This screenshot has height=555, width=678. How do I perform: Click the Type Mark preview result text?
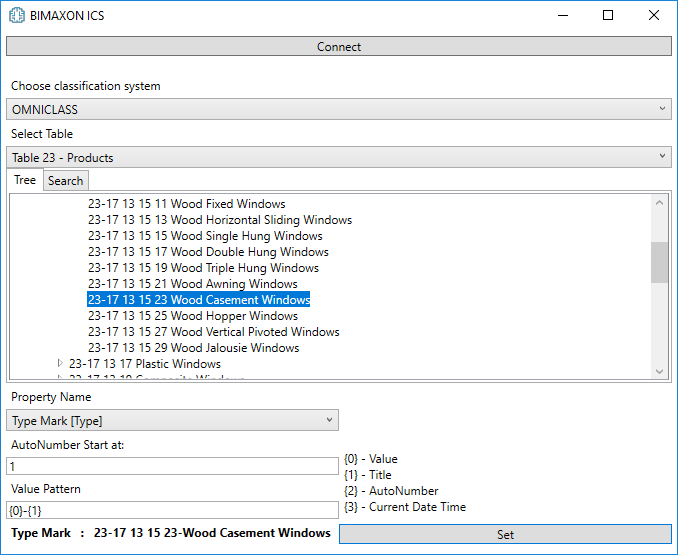(x=212, y=533)
